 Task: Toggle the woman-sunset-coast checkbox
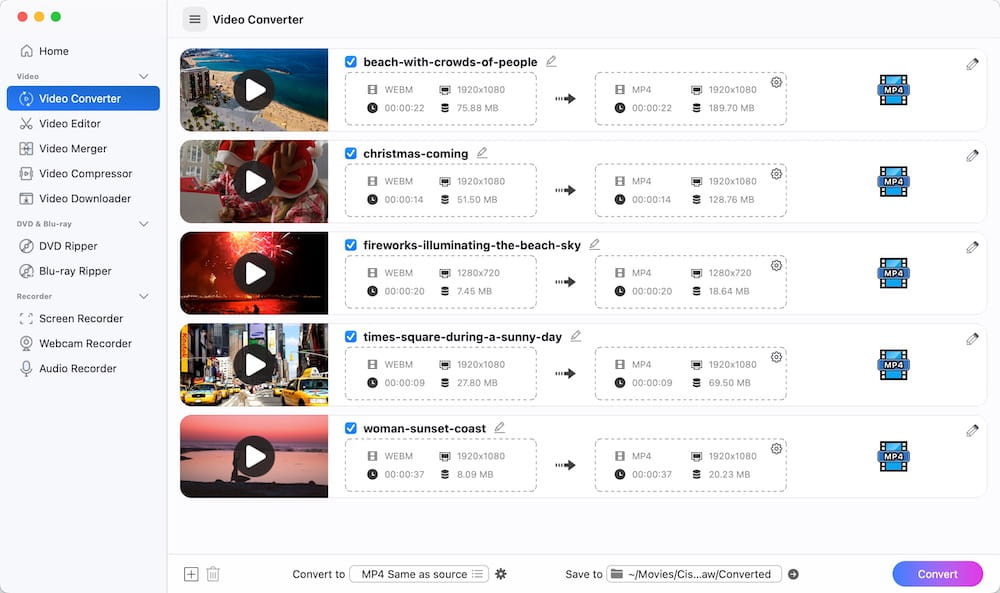[x=351, y=428]
